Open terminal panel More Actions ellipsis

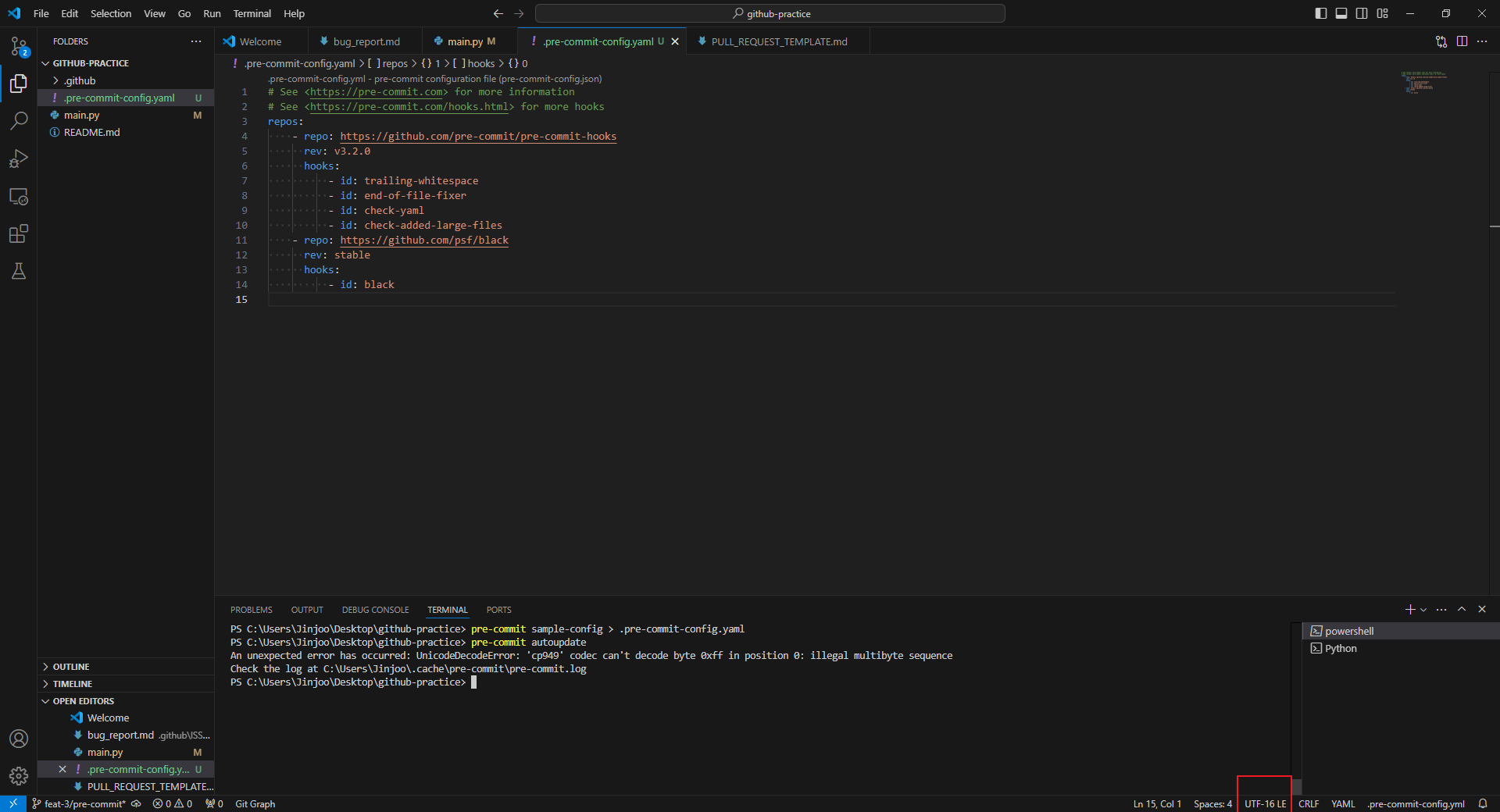click(x=1441, y=609)
